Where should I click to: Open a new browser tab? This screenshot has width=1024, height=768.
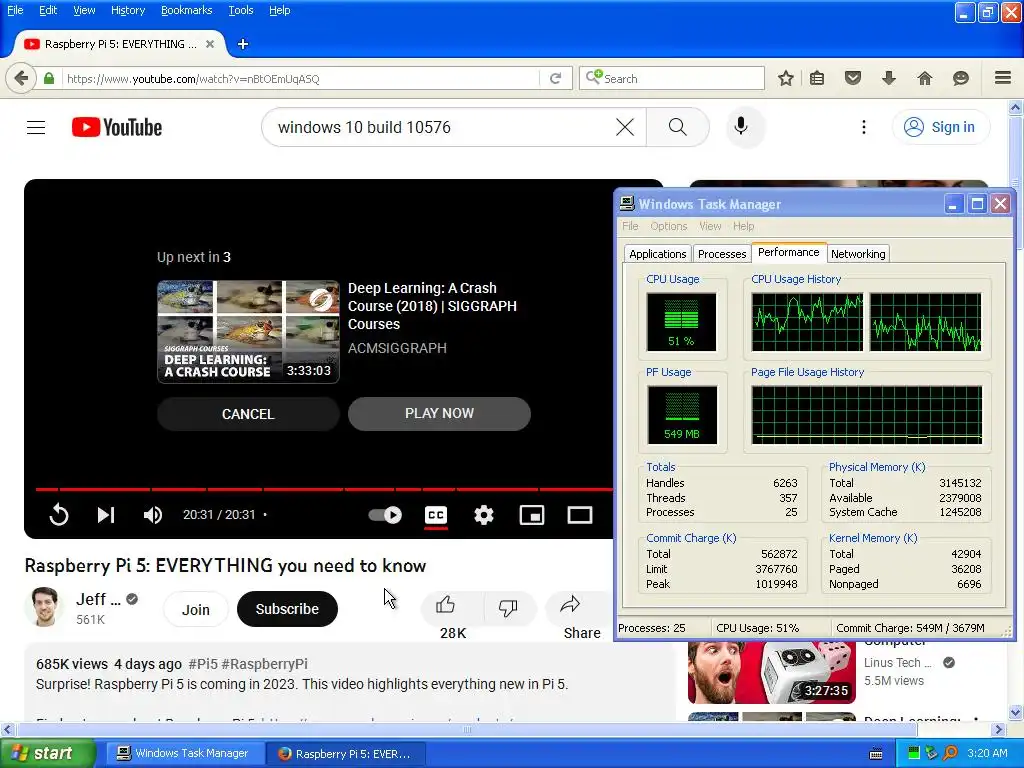pos(243,44)
